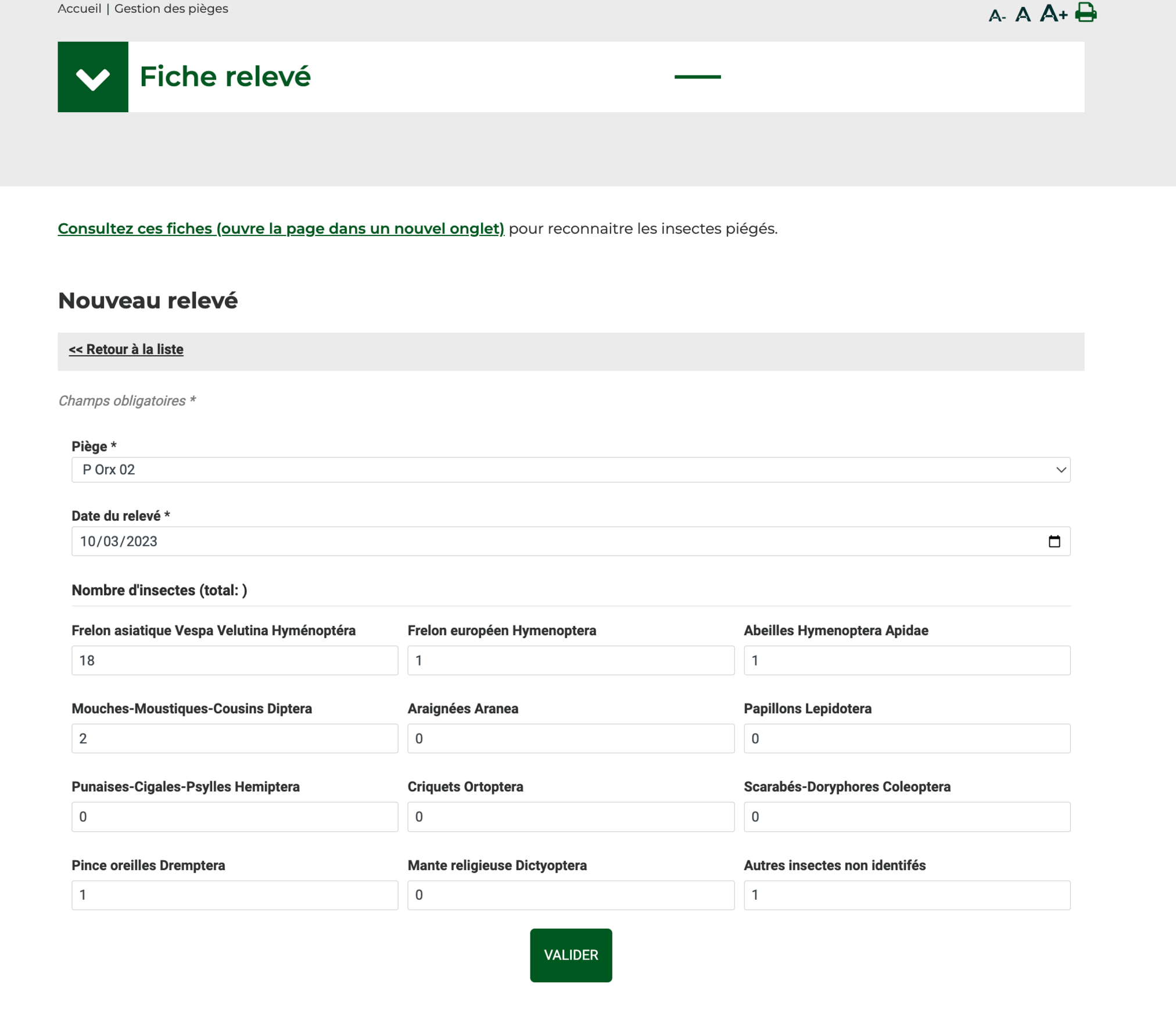Open the Consultez ces fiches link
This screenshot has width=1176, height=1009.
[281, 228]
